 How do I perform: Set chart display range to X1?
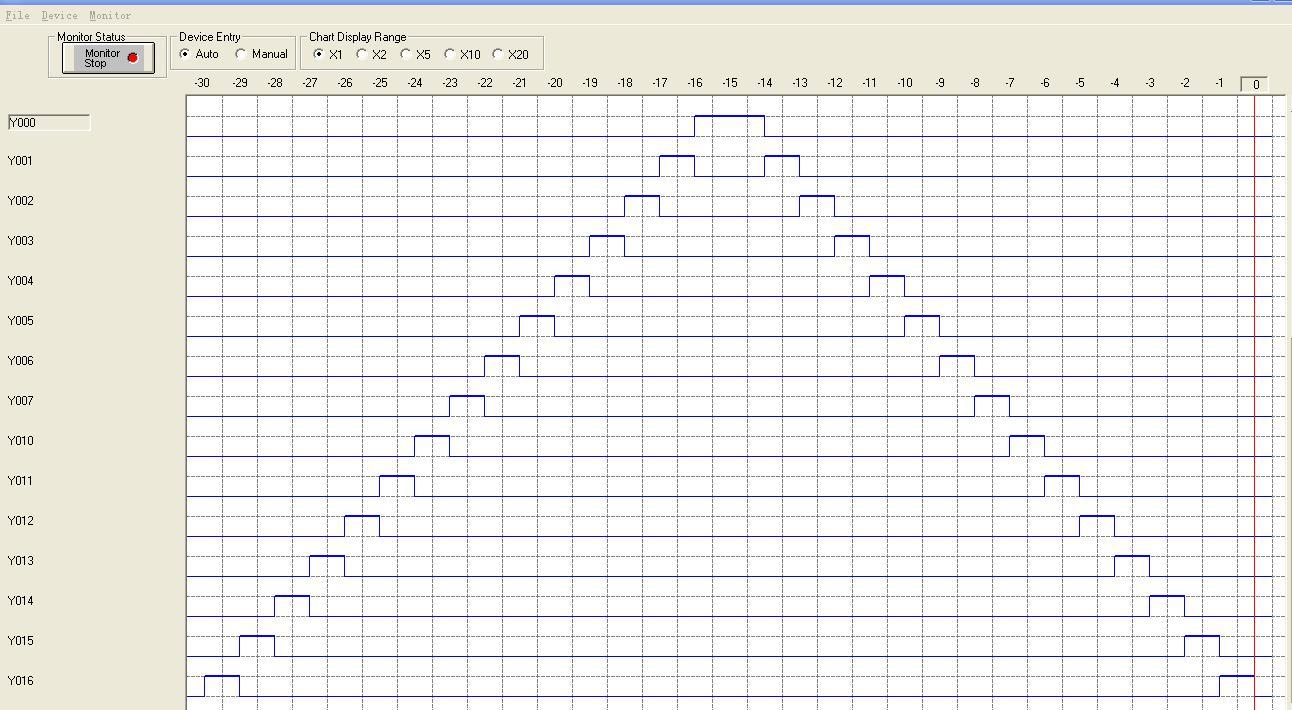tap(319, 54)
